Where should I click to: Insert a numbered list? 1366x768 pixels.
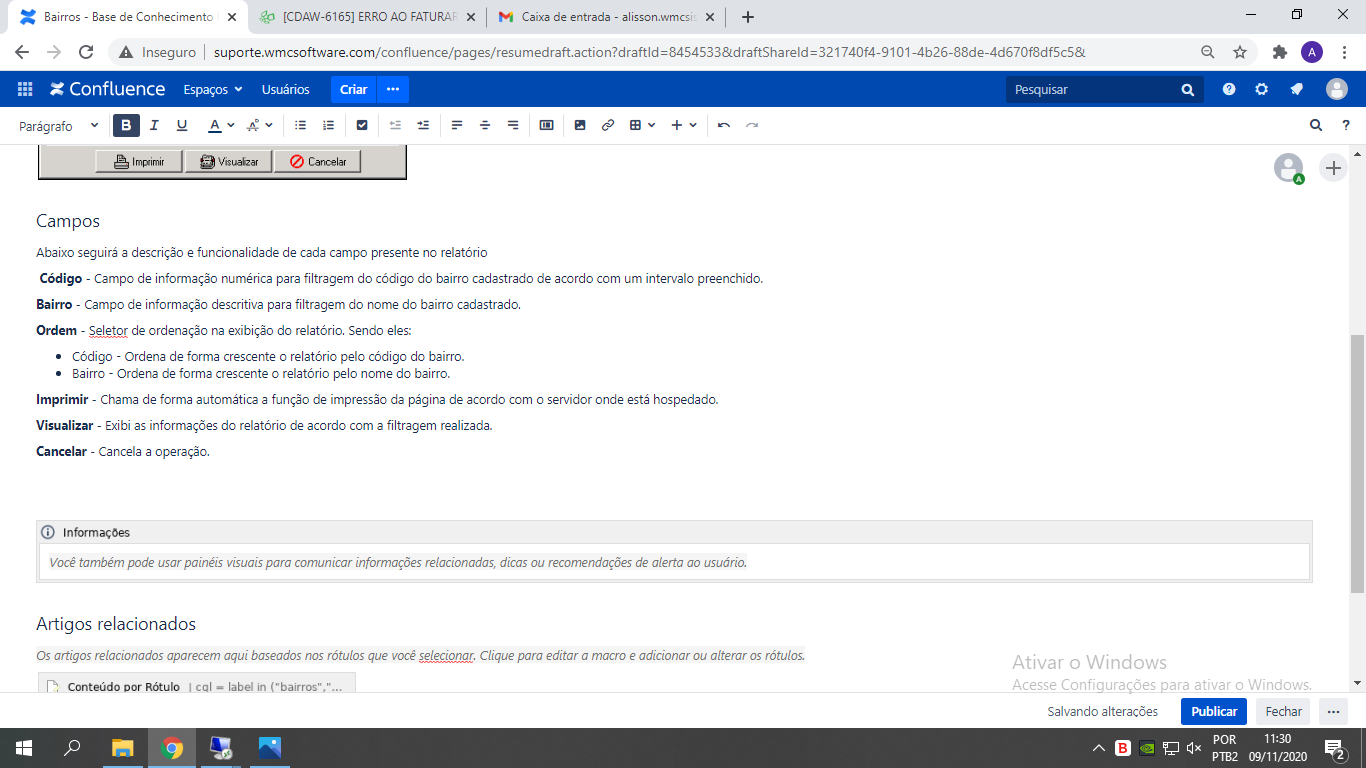click(x=328, y=125)
